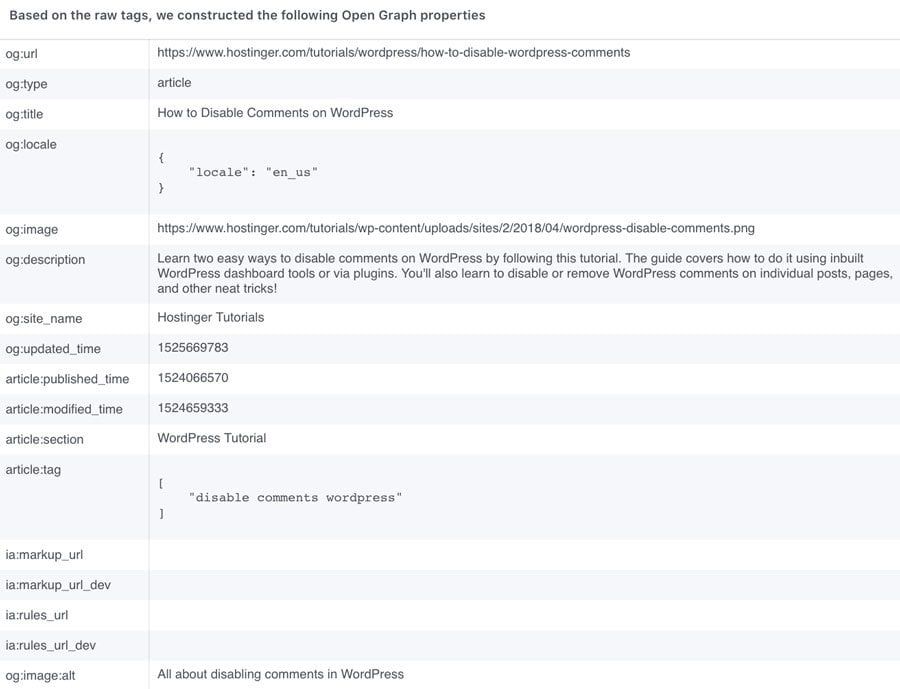Screen dimensions: 900x689
Task: Select the og:image:alt property label
Action: point(40,676)
